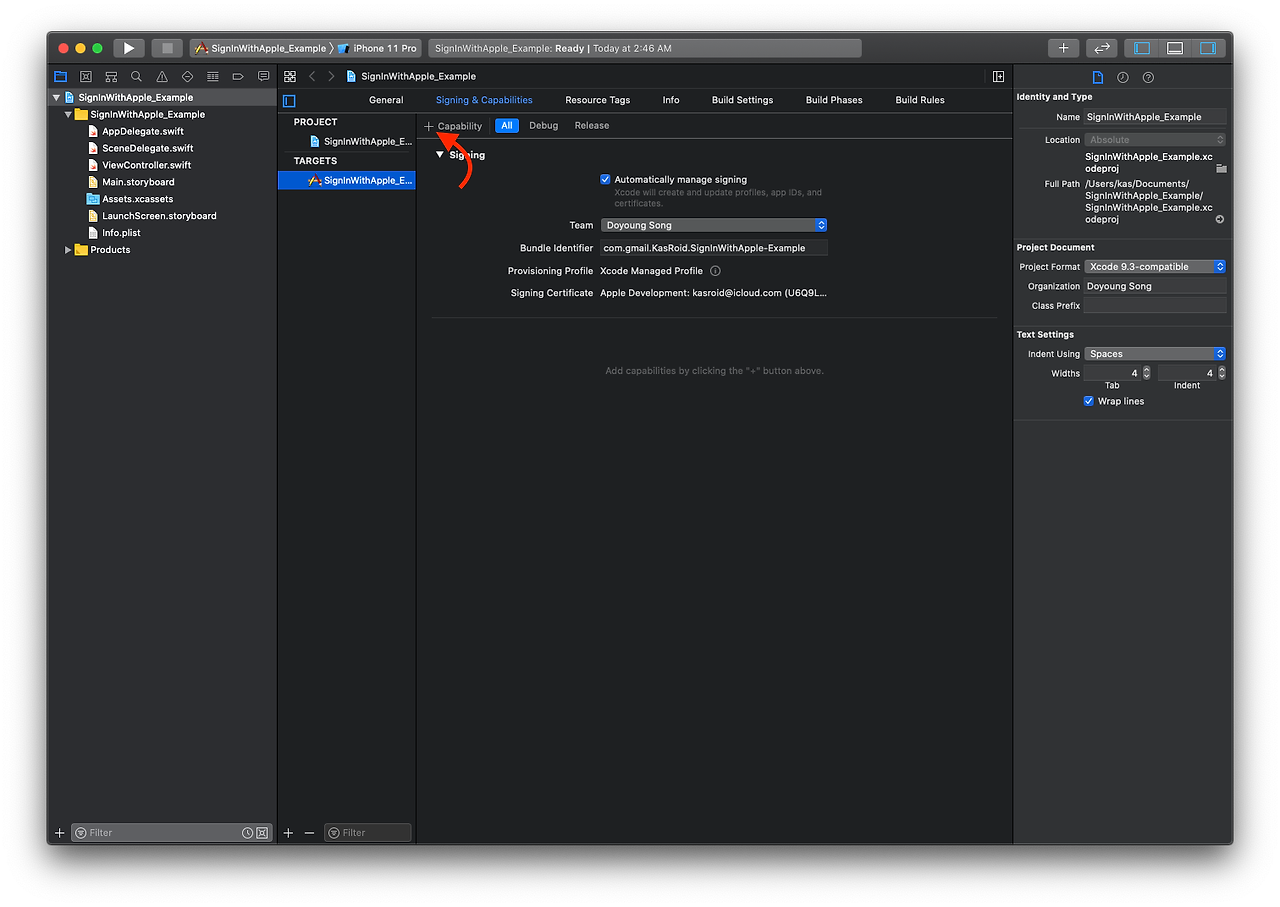The width and height of the screenshot is (1280, 907).
Task: Select AppDelegate.swift in the navigator
Action: coord(143,131)
